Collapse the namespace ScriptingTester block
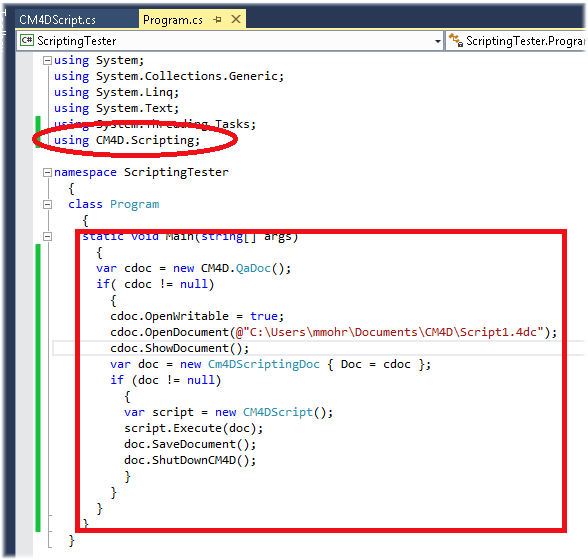This screenshot has width=588, height=560. click(47, 173)
